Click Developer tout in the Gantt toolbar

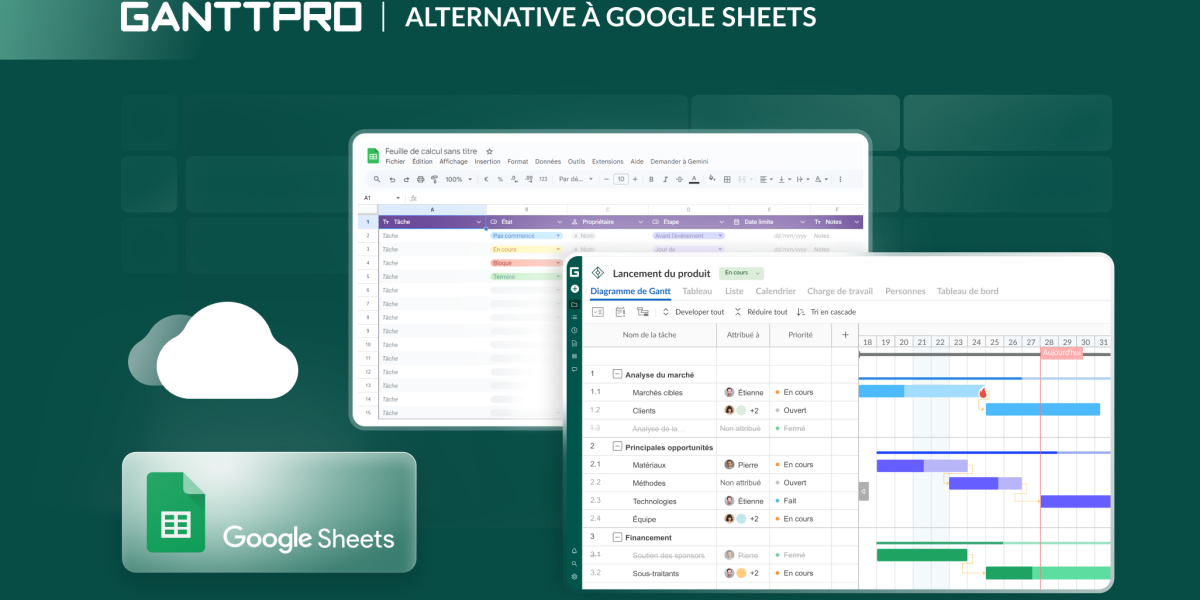pyautogui.click(x=700, y=312)
